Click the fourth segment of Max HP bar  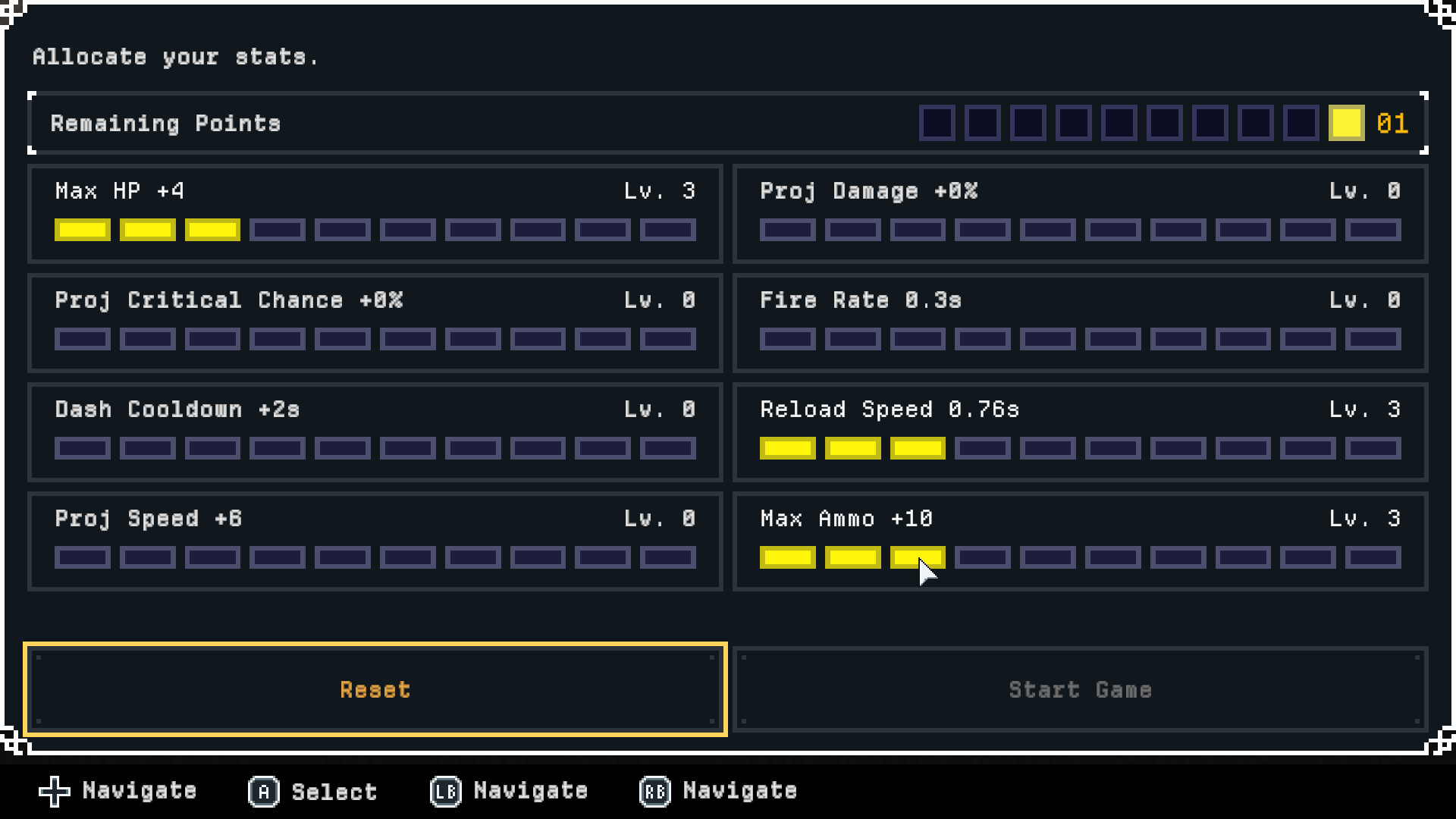pos(278,230)
